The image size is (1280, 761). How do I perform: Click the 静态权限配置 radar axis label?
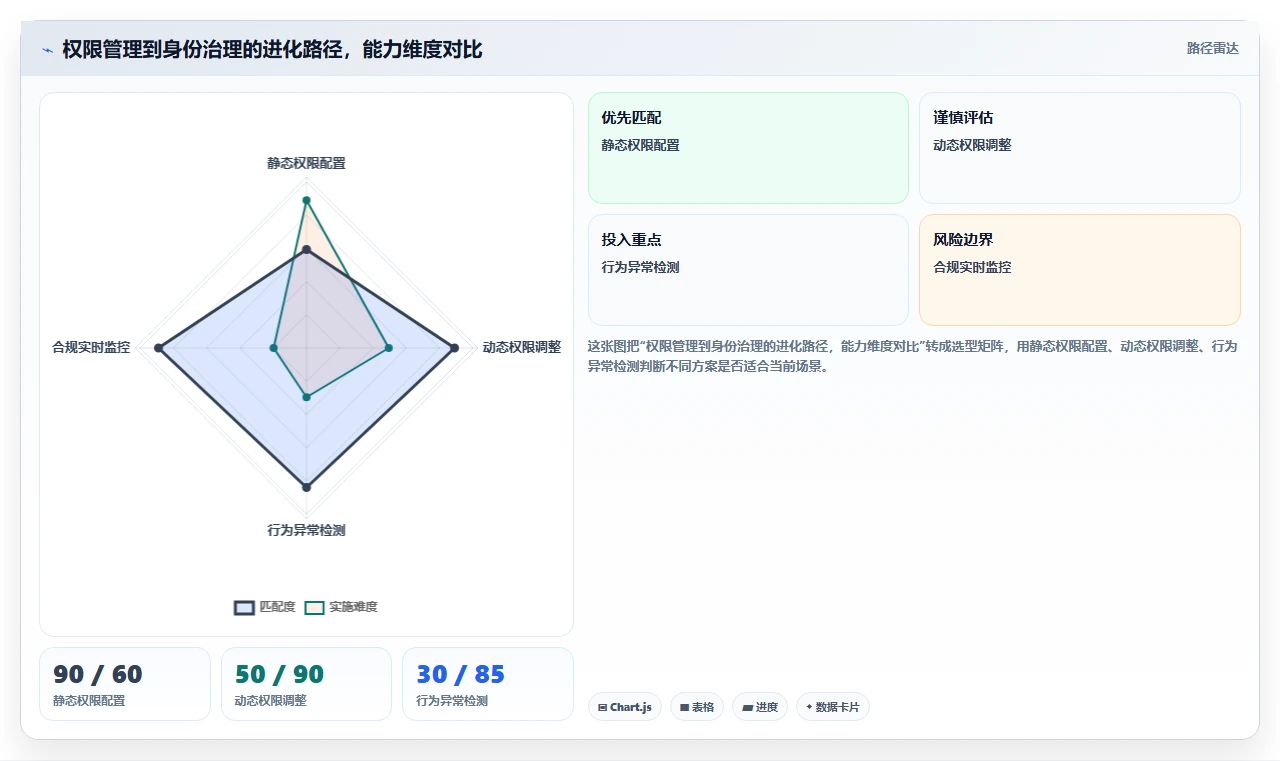tap(306, 163)
